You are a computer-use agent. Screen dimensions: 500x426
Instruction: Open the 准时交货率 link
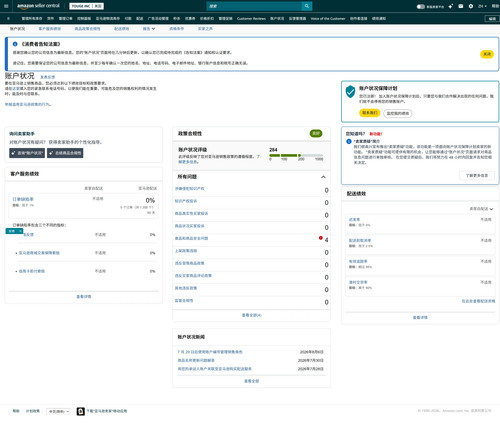(x=358, y=282)
